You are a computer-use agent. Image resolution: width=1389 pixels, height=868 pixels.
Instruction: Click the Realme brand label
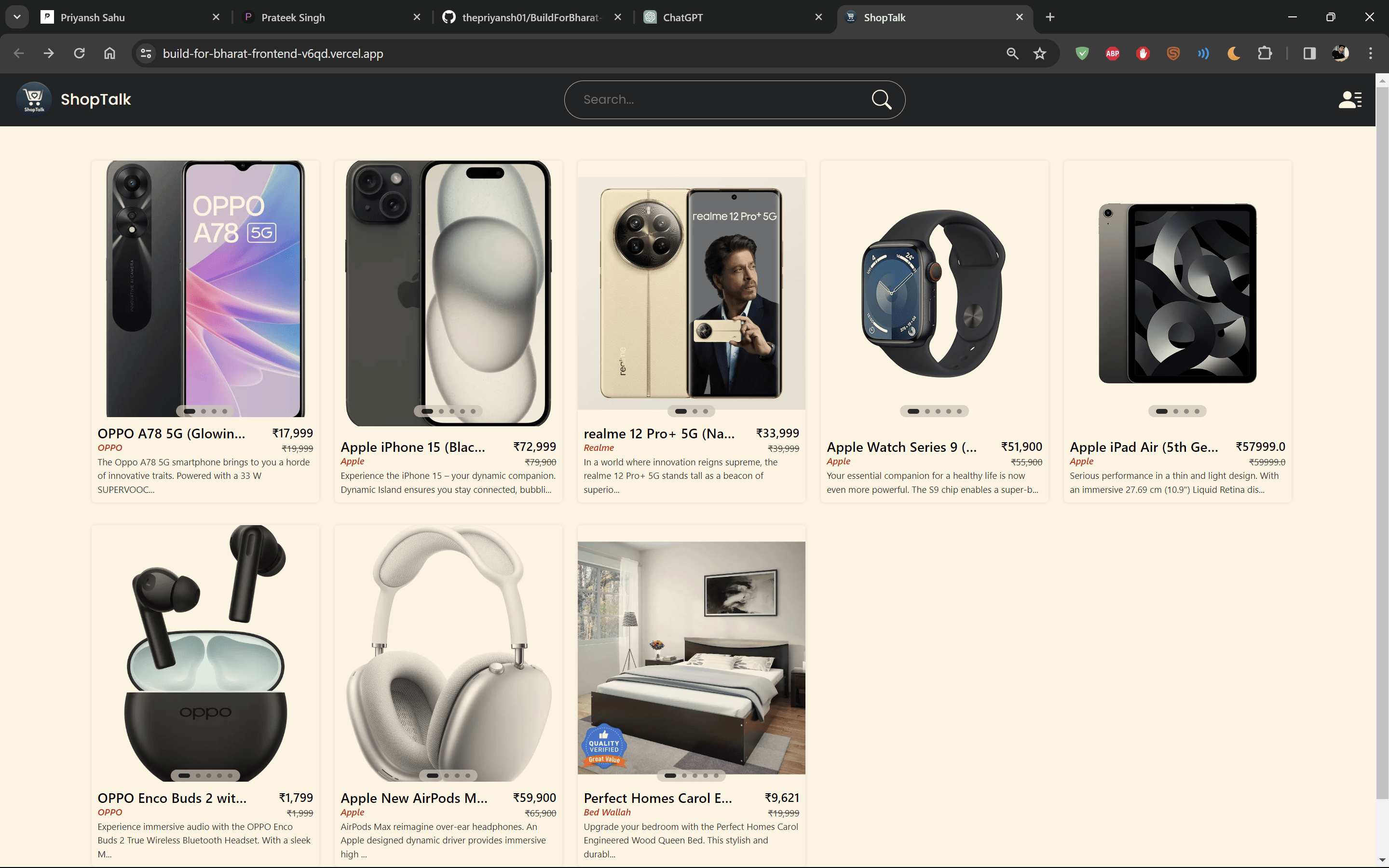599,448
